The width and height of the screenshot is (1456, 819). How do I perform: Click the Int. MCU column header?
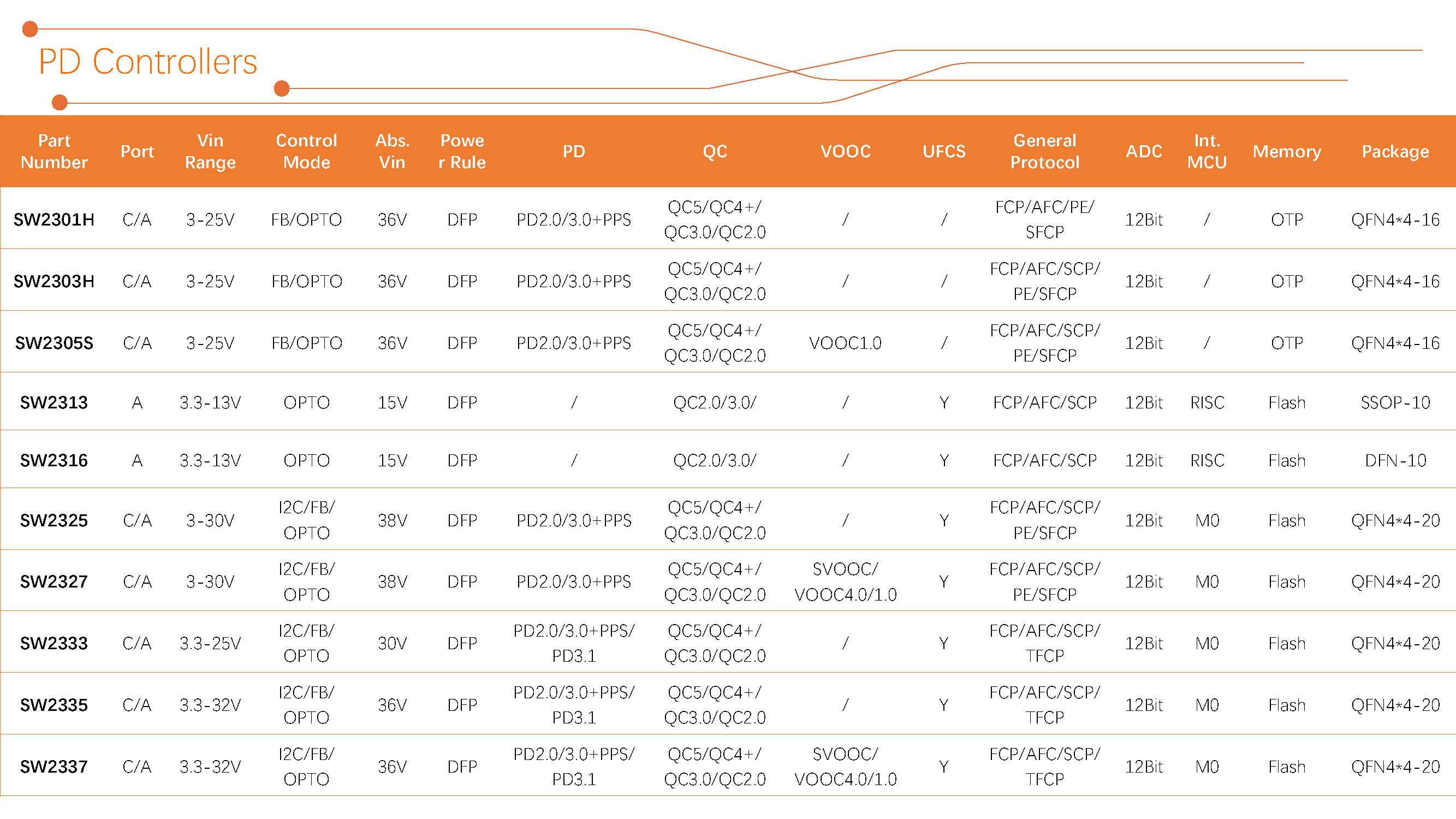pos(1207,151)
